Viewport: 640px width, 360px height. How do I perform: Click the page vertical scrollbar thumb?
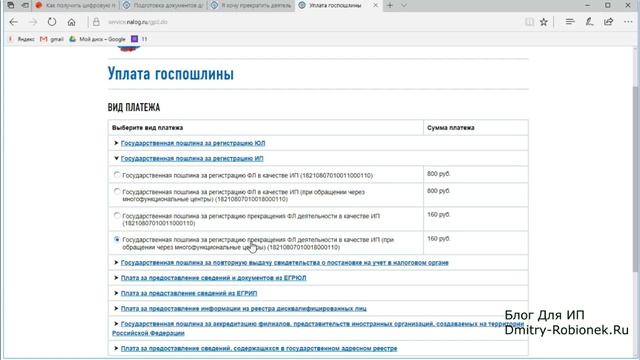click(636, 179)
